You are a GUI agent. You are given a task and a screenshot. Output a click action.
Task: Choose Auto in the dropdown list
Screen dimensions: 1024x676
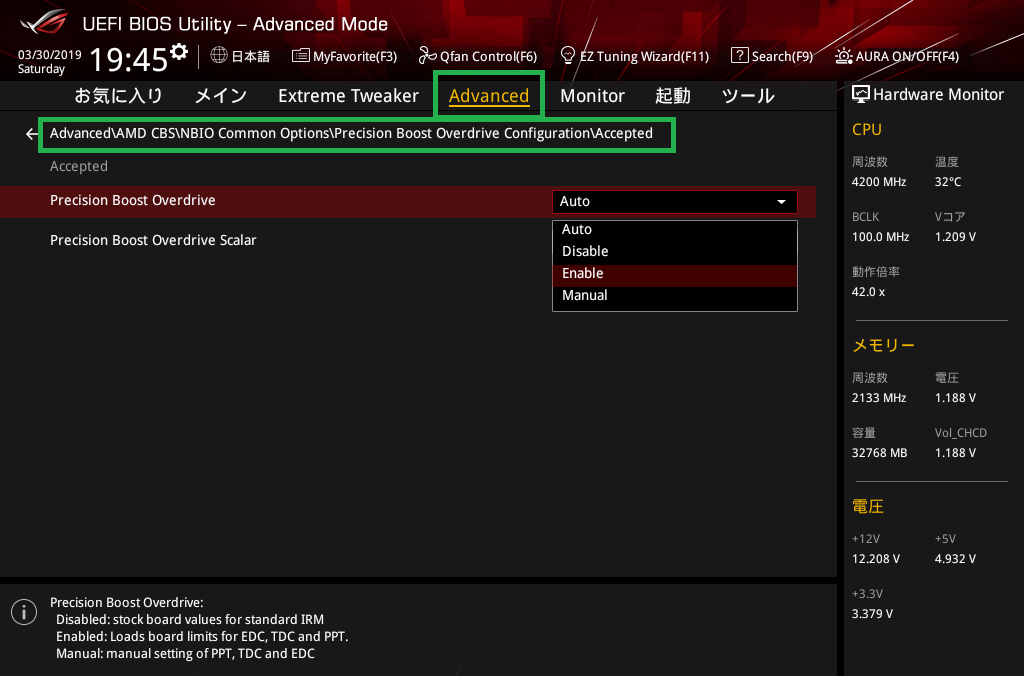tap(675, 229)
